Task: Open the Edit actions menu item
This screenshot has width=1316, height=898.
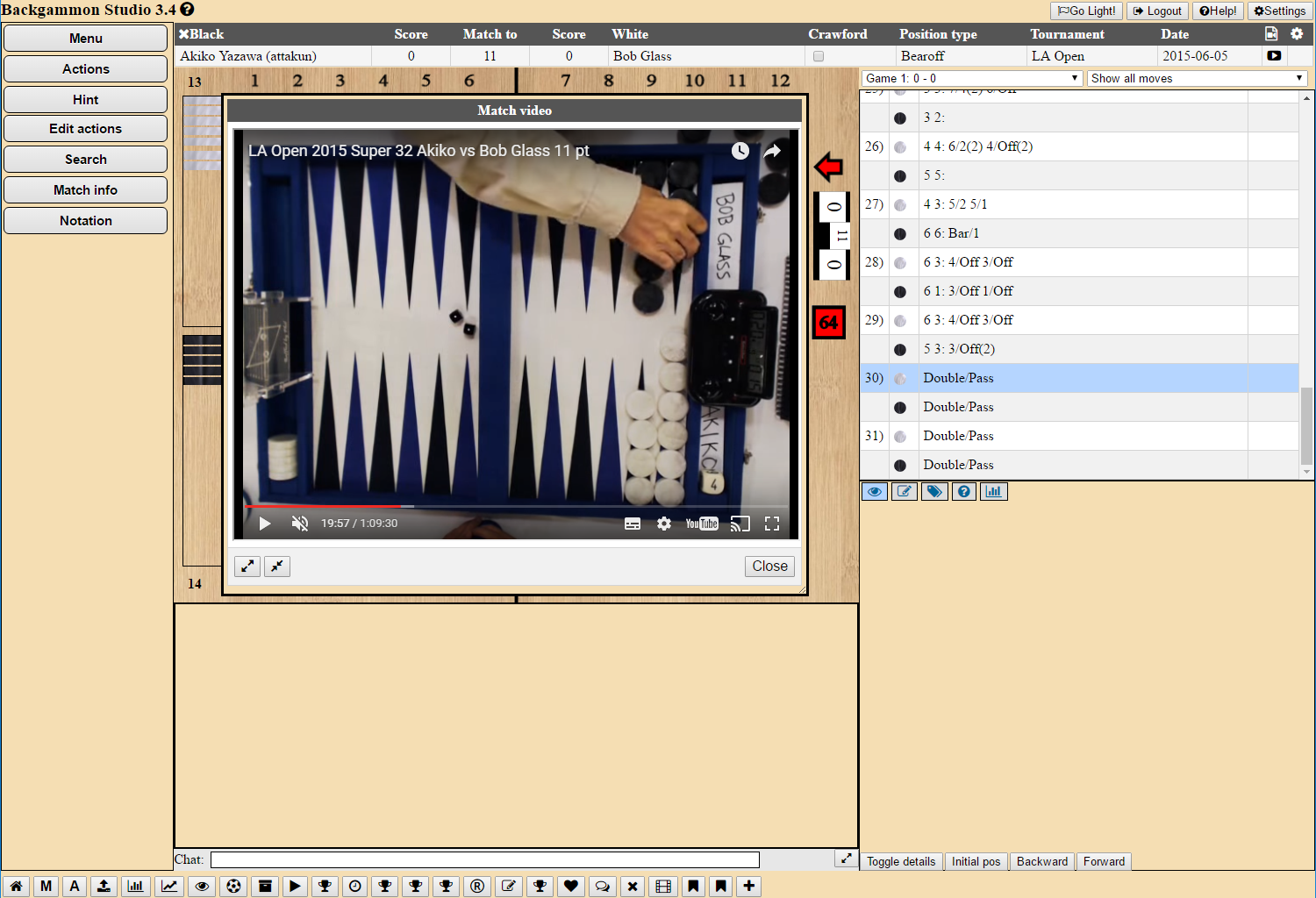Action: [x=85, y=129]
